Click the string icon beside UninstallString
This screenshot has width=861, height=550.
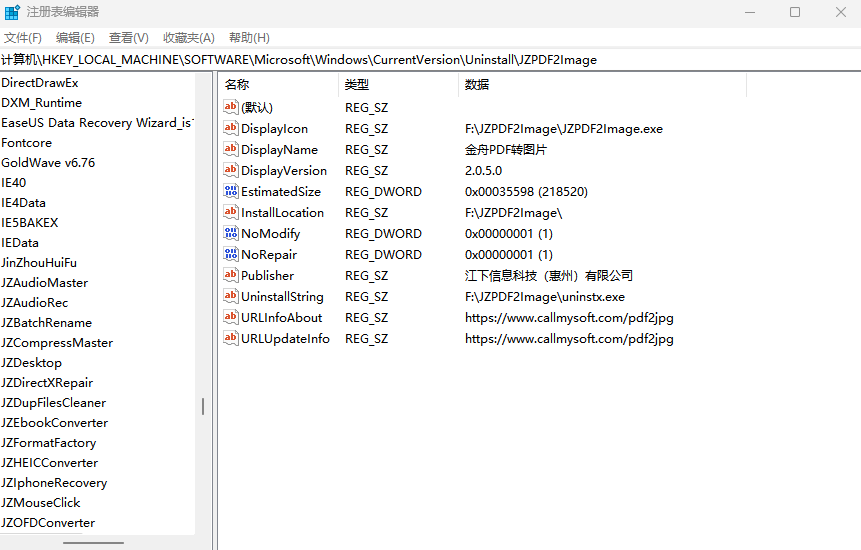click(231, 296)
